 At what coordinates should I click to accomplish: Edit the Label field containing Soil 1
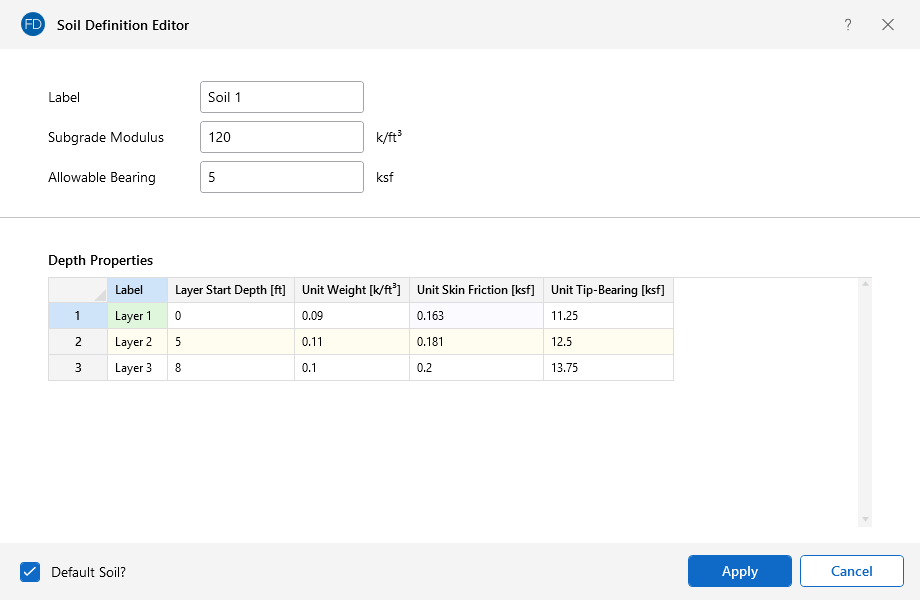point(281,97)
